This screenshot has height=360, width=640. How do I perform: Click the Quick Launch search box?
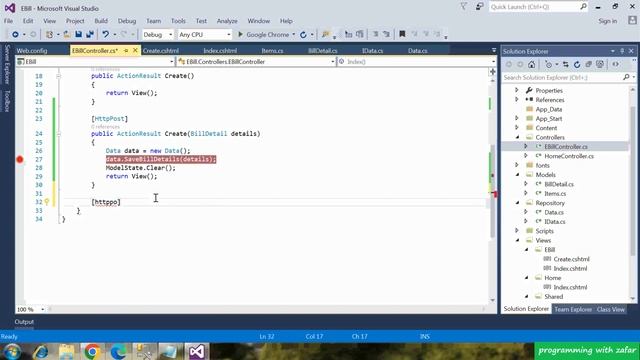pyautogui.click(x=538, y=7)
